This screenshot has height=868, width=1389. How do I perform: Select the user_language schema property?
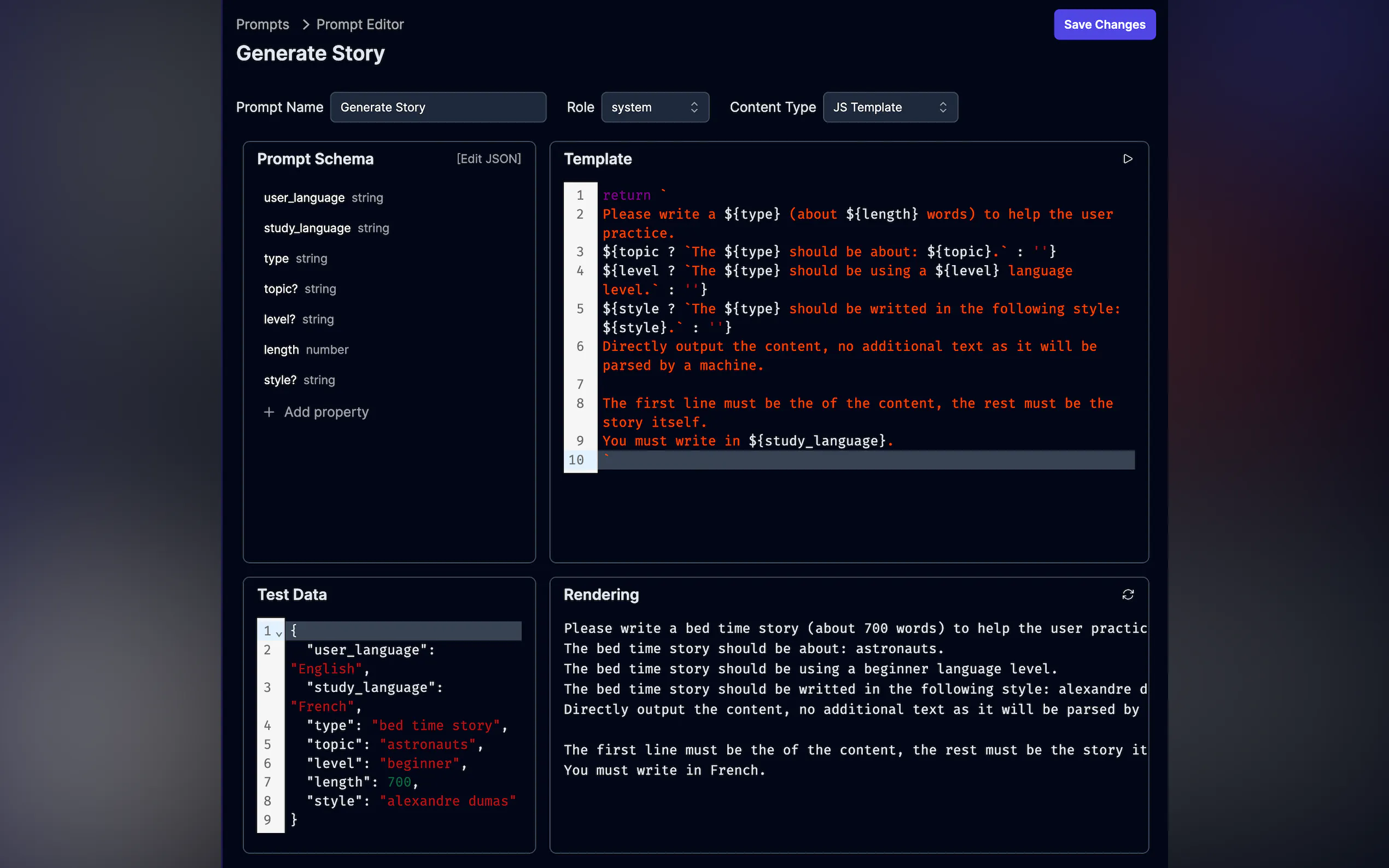click(x=305, y=198)
